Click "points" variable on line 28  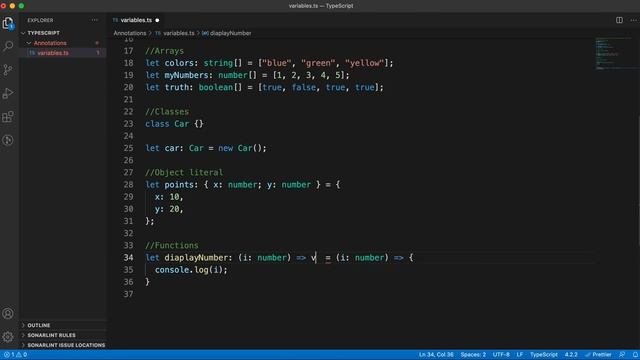(x=179, y=184)
